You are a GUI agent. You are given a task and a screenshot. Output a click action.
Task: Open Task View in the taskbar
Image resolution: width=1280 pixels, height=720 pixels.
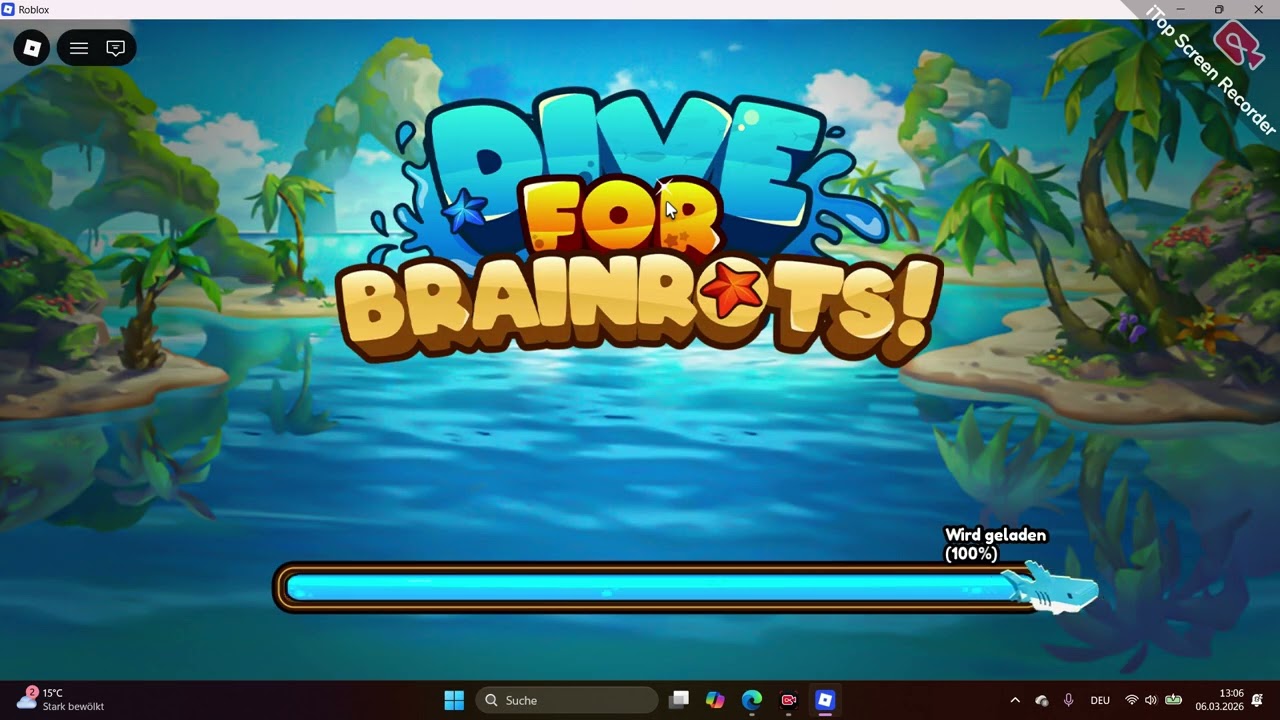[x=679, y=700]
